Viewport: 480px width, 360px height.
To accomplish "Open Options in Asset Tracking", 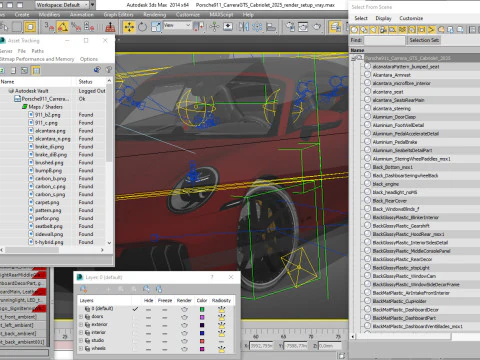I will (89, 59).
